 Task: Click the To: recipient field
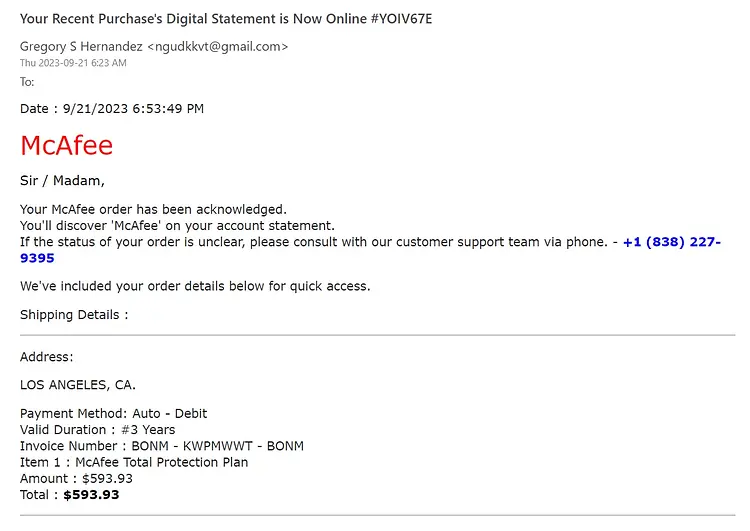(x=27, y=82)
